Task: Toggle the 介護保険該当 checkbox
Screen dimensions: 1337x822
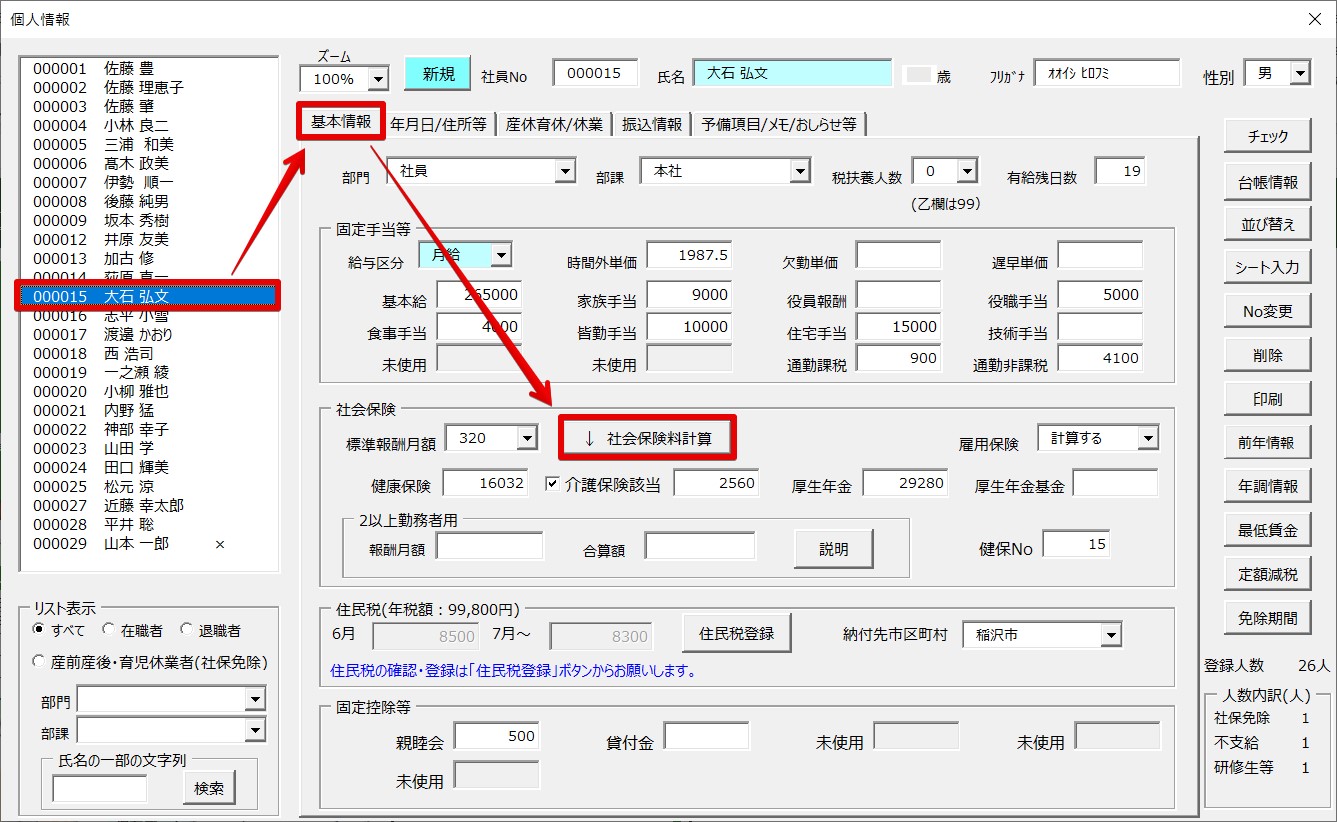Action: (x=552, y=484)
